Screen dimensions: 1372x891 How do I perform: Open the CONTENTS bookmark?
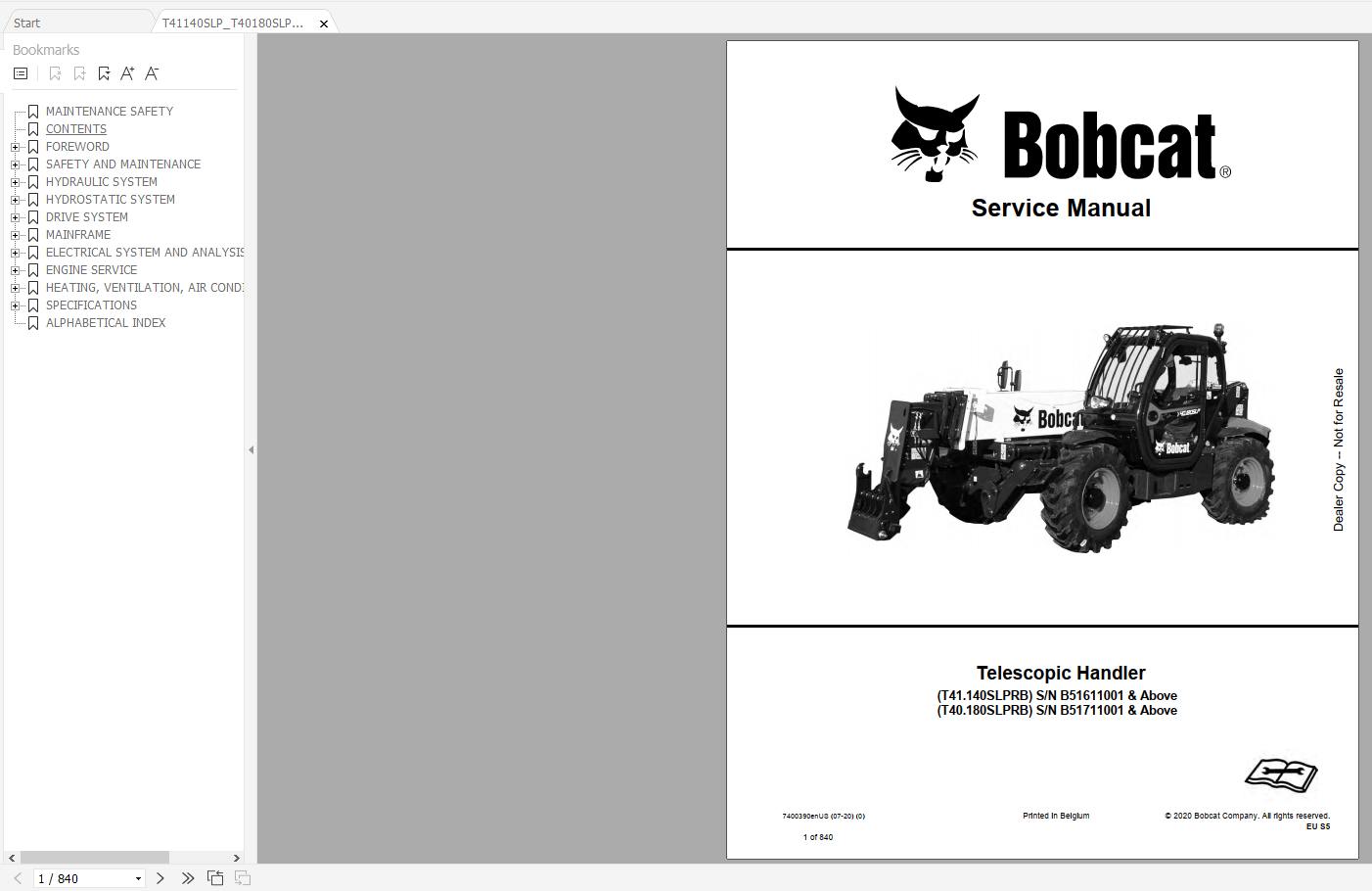click(x=75, y=128)
